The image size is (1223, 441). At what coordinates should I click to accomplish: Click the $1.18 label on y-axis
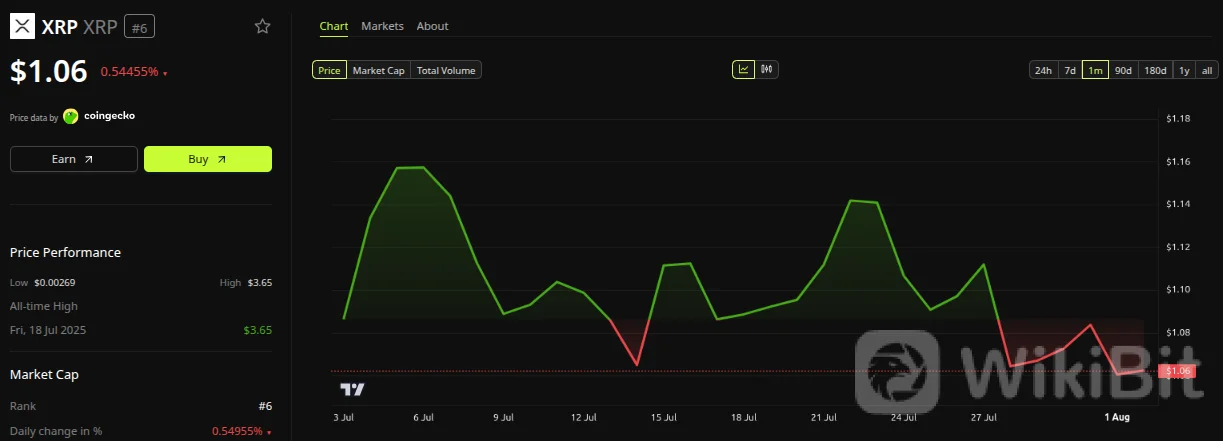[x=1178, y=119]
